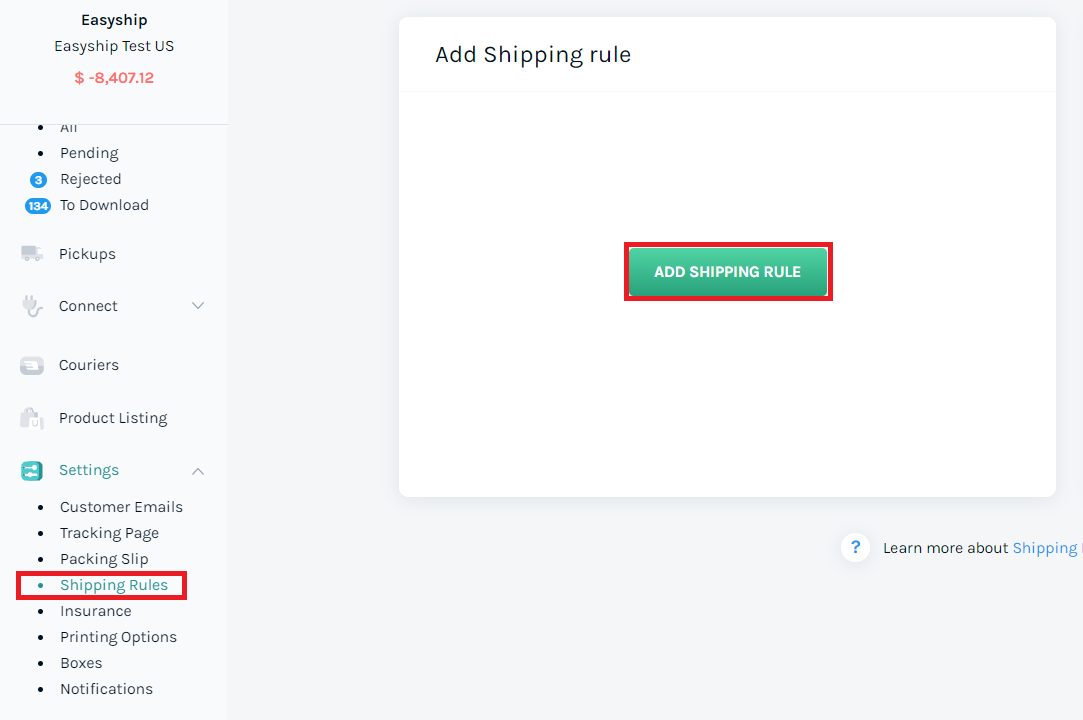Open the Shipping Rules settings page
Viewport: 1083px width, 720px height.
(x=114, y=585)
